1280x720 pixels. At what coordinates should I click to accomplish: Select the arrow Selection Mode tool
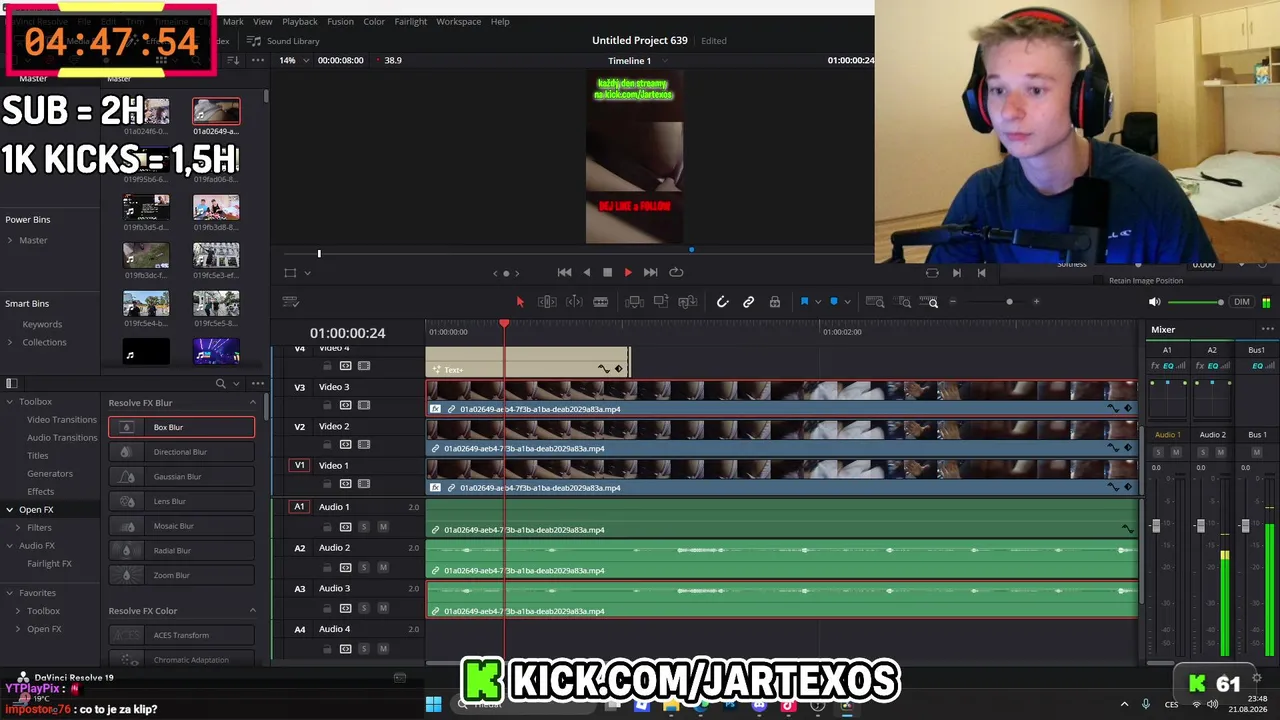(520, 302)
